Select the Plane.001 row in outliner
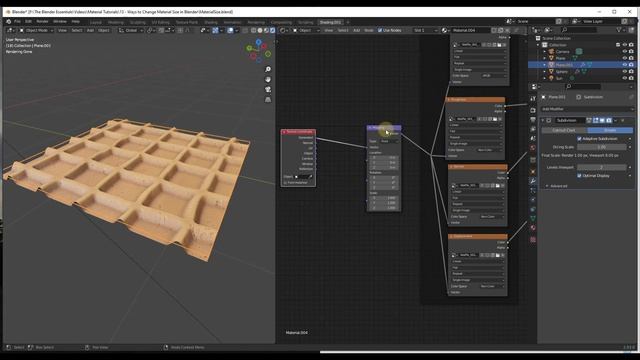This screenshot has height=360, width=640. [x=582, y=64]
